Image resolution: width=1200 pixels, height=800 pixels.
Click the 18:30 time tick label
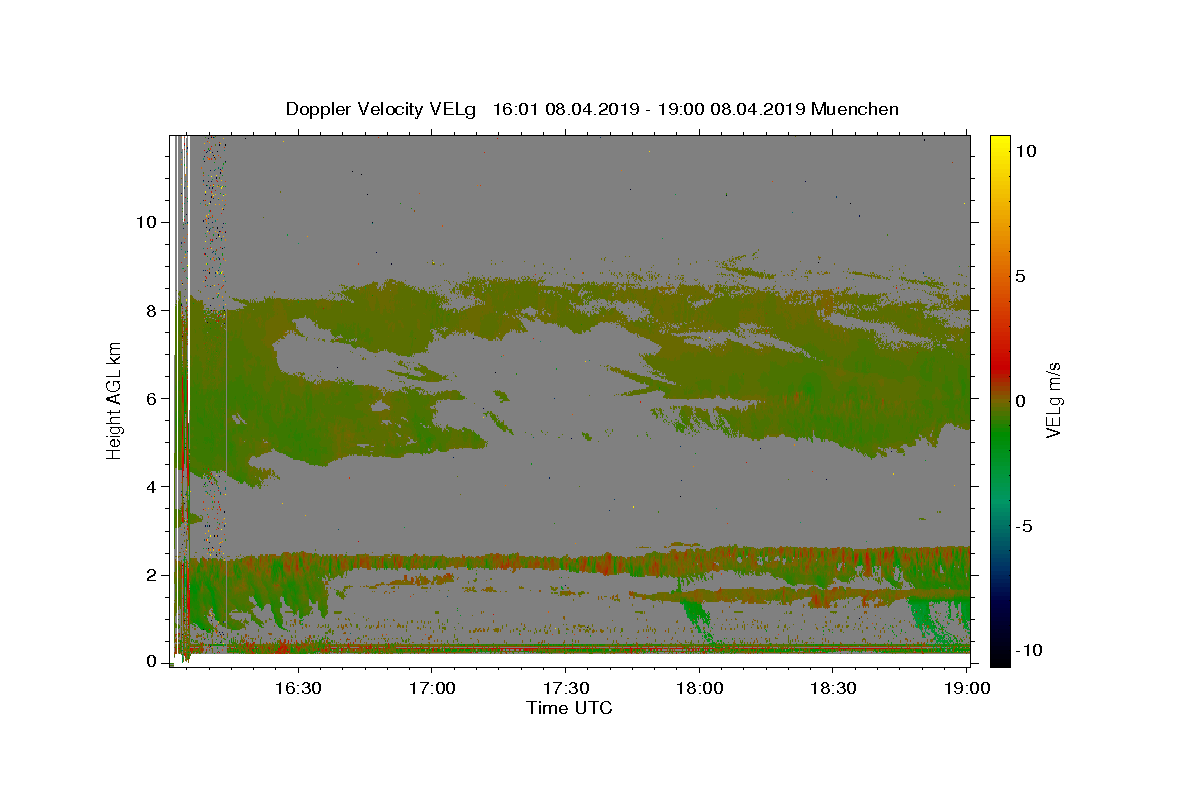833,688
